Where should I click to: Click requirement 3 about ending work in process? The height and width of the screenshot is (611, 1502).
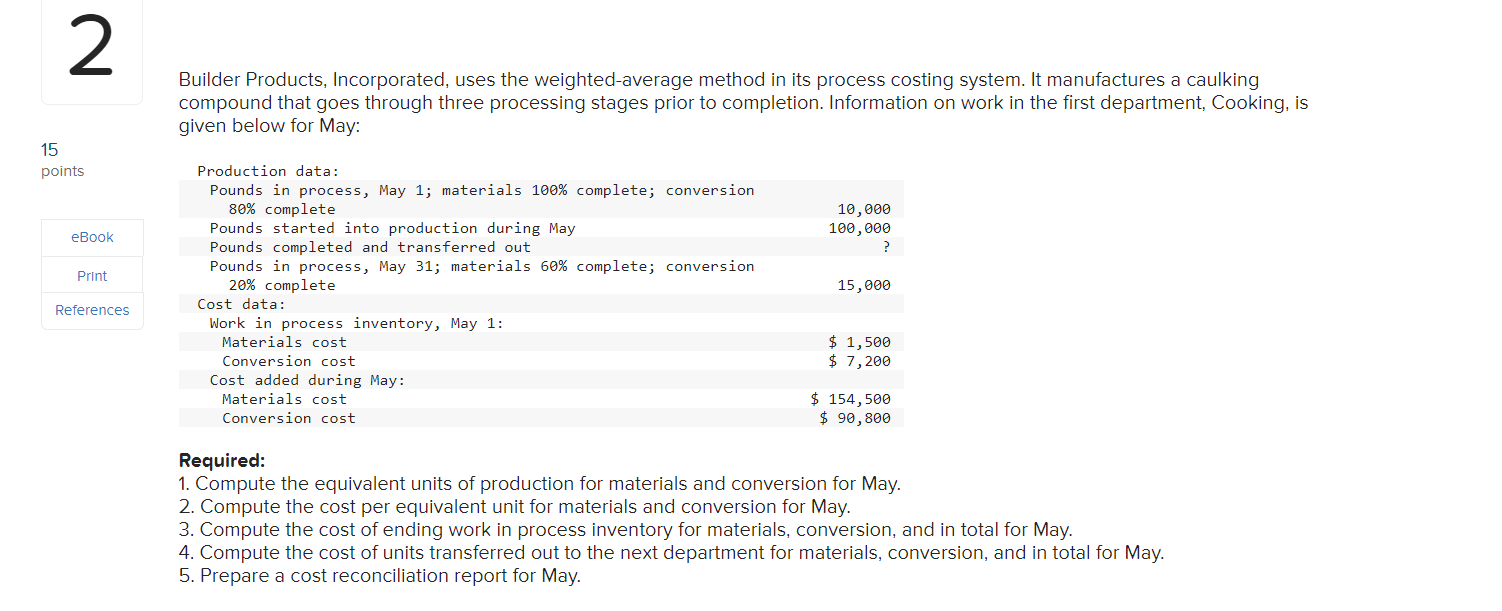[x=625, y=530]
